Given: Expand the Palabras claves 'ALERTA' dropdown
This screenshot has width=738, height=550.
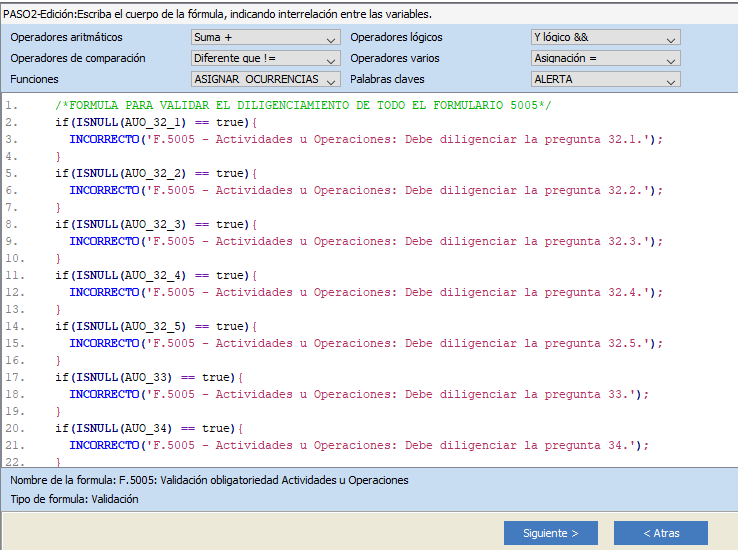Looking at the screenshot, I should (x=605, y=80).
